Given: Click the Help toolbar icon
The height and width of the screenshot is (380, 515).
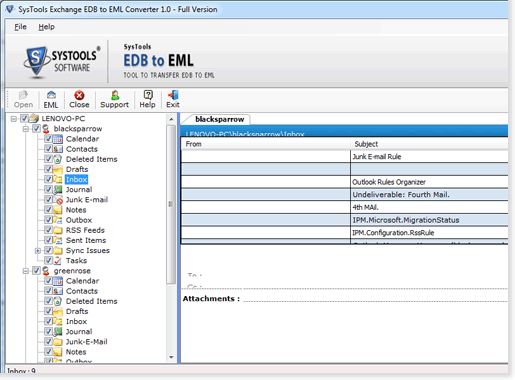Looking at the screenshot, I should click(x=148, y=95).
